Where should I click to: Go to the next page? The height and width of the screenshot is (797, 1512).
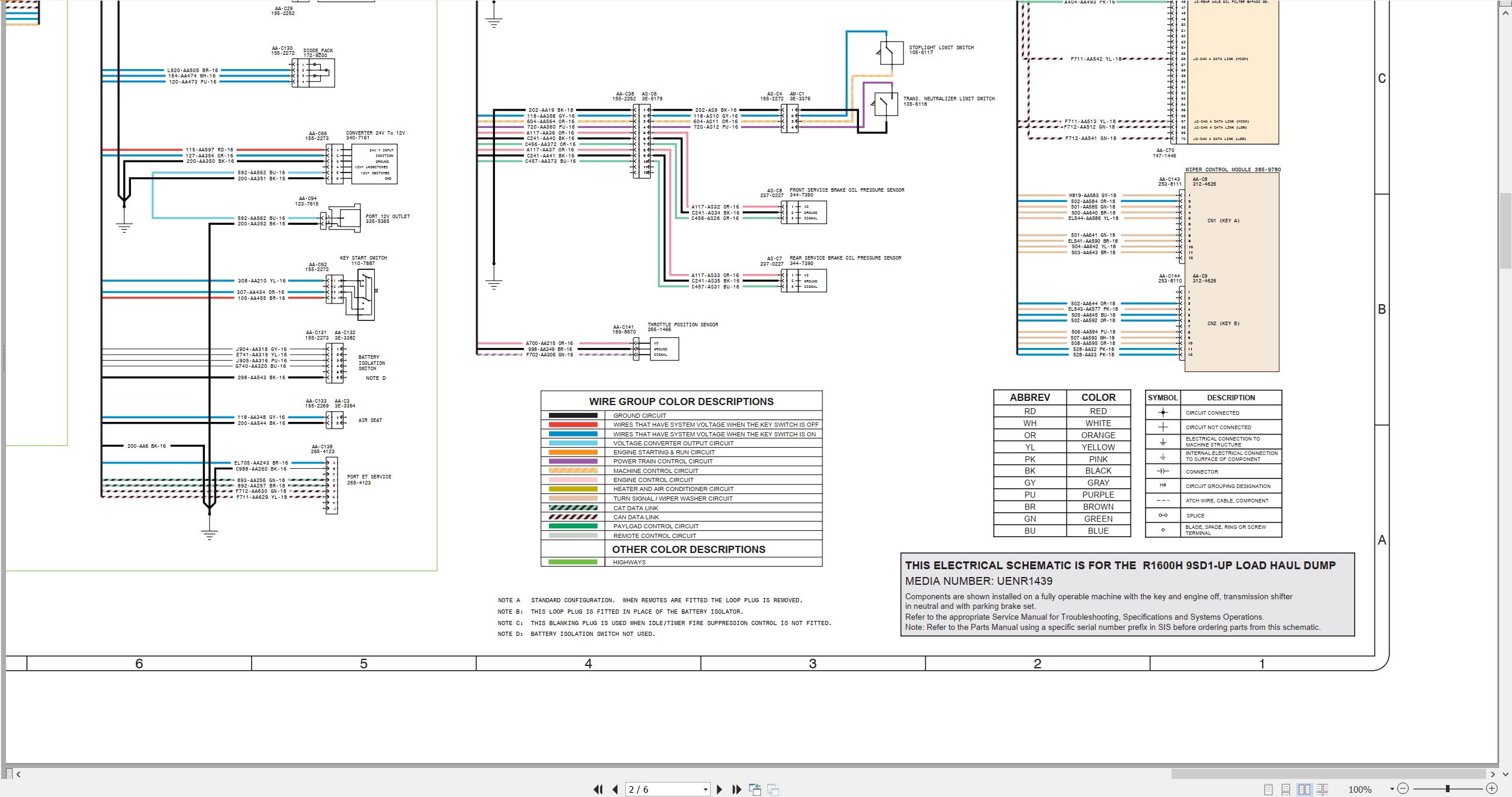719,789
